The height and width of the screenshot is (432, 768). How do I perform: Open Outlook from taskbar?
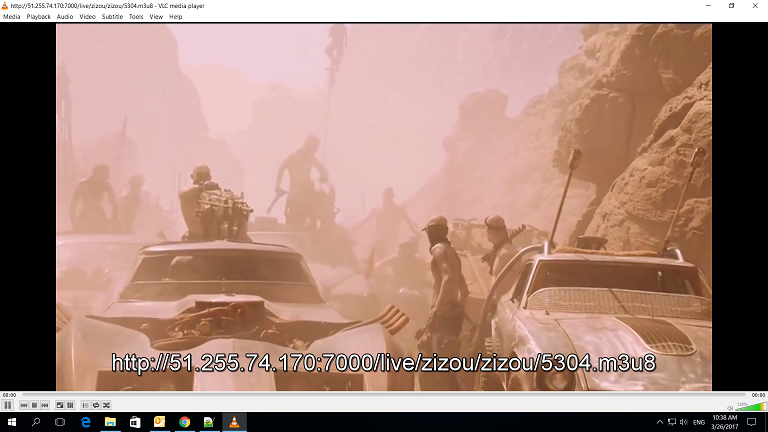tap(160, 422)
